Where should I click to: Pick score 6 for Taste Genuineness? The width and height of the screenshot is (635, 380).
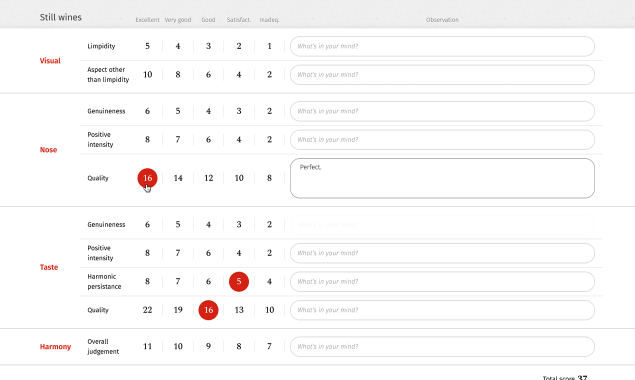(147, 224)
